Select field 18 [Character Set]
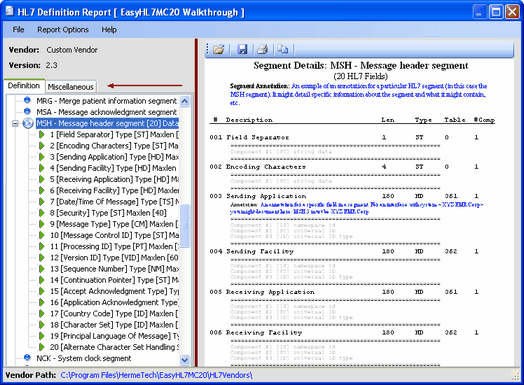 click(114, 325)
